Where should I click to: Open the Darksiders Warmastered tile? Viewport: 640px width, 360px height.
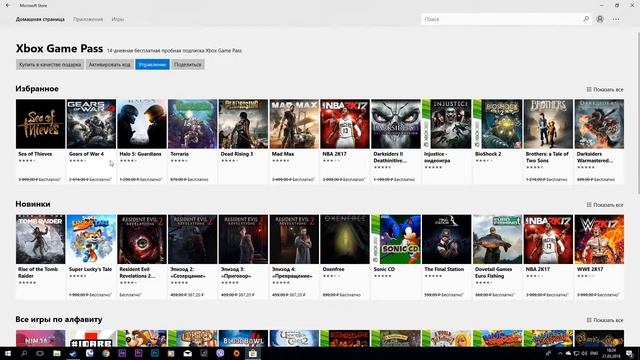(599, 141)
